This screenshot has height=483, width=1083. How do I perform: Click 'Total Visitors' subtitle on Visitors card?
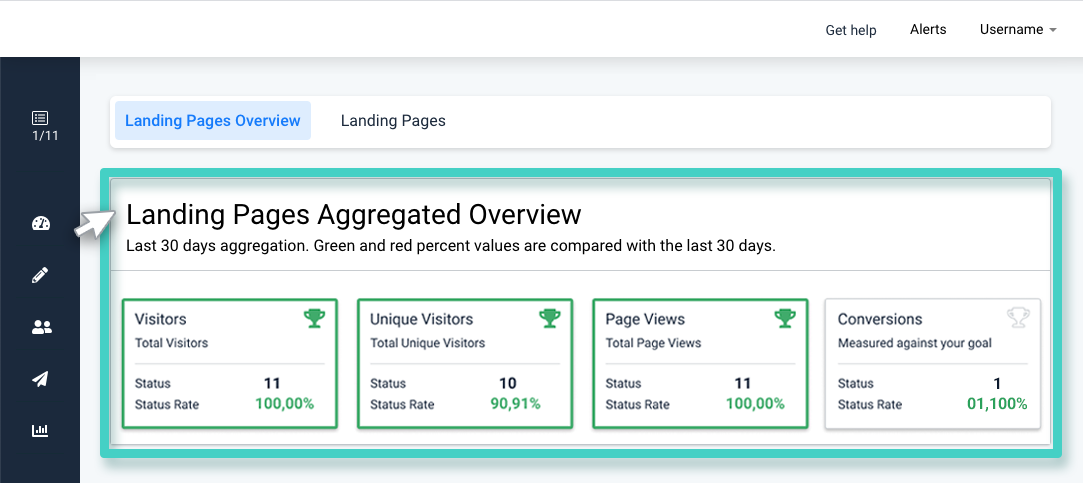point(171,343)
